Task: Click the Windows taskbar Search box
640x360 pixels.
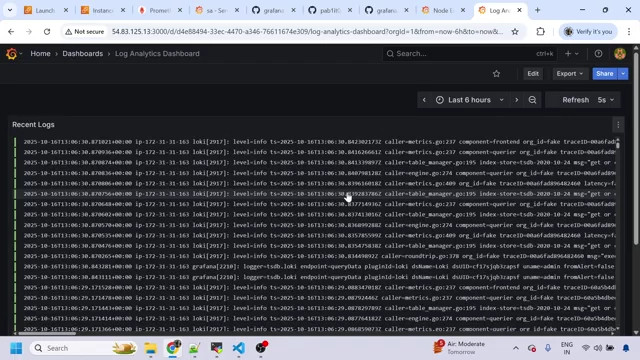Action: coord(84,348)
